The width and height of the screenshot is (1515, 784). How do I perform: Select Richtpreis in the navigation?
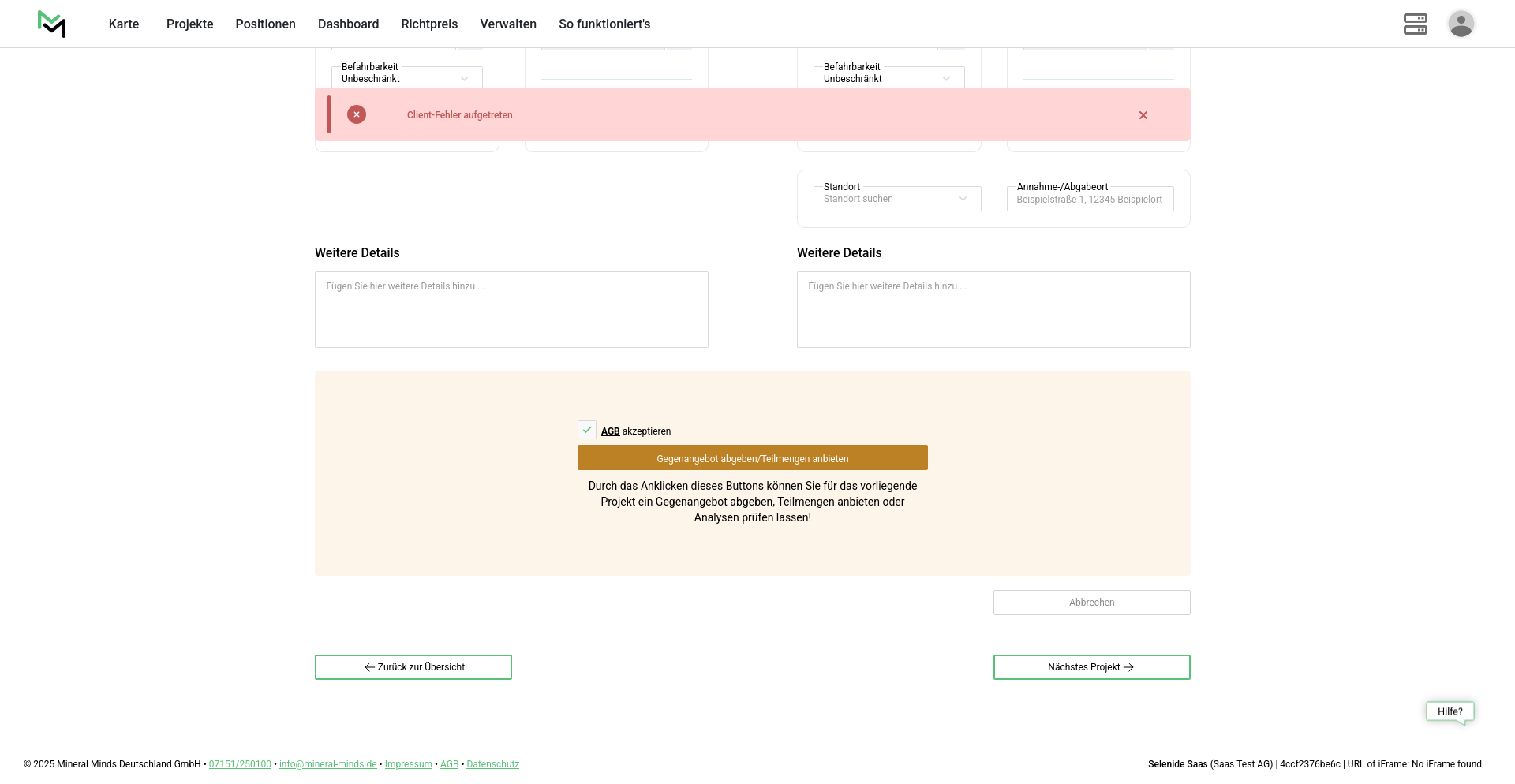click(429, 24)
